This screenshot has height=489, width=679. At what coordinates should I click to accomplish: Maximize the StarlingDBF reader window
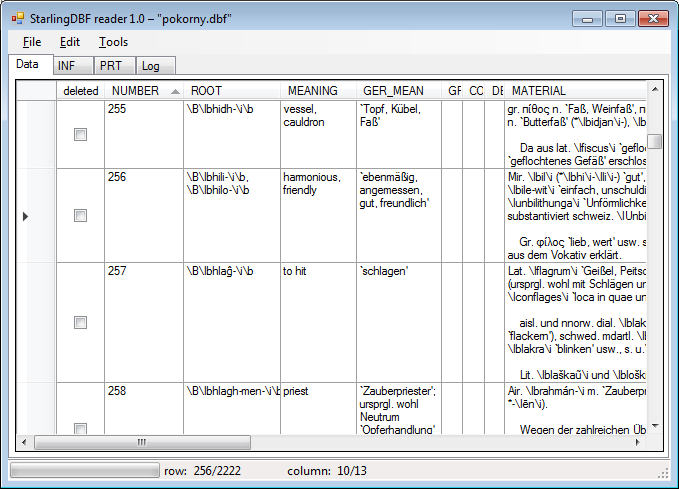[x=620, y=19]
